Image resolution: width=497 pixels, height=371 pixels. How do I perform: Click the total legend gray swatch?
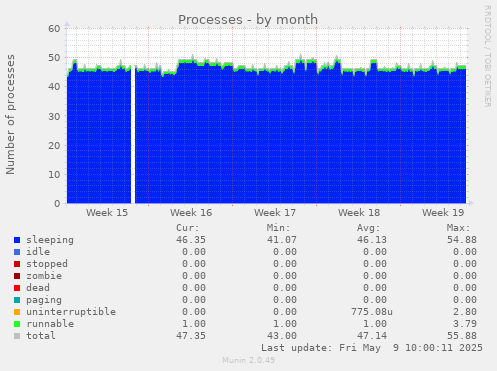pos(17,336)
